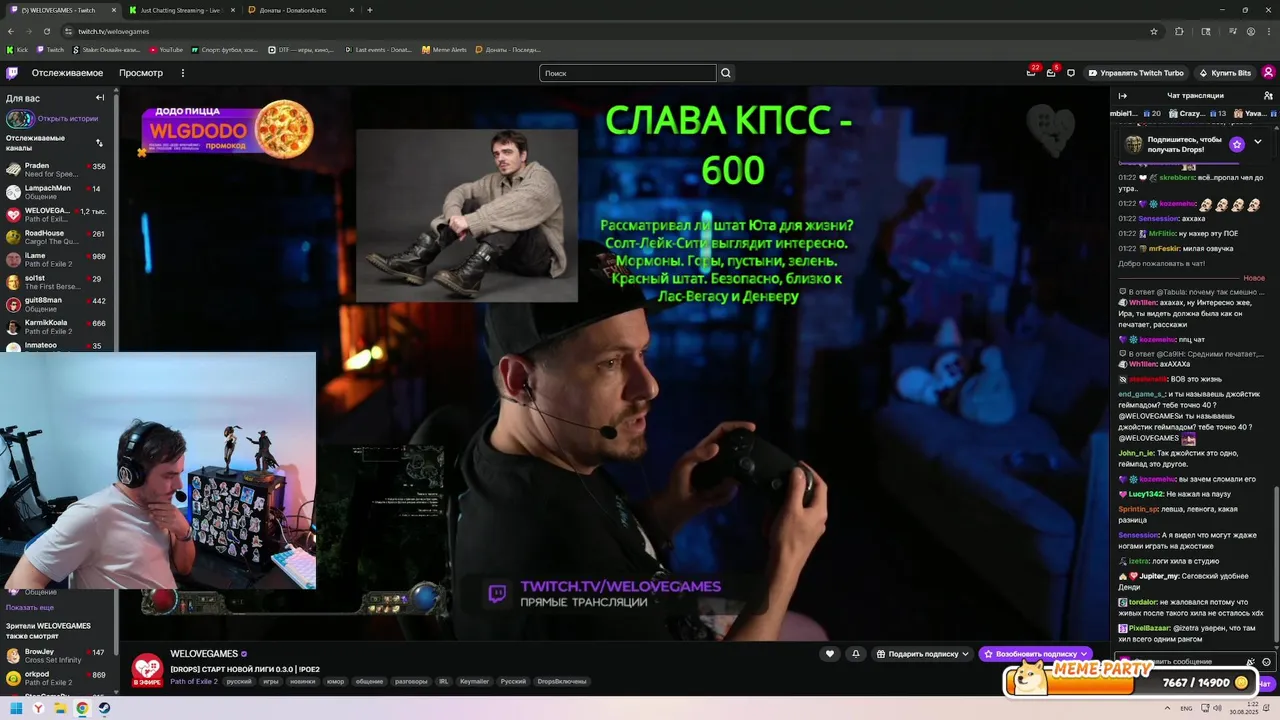This screenshot has height=720, width=1280.
Task: Open the Praden channel in sidebar
Action: (x=56, y=170)
